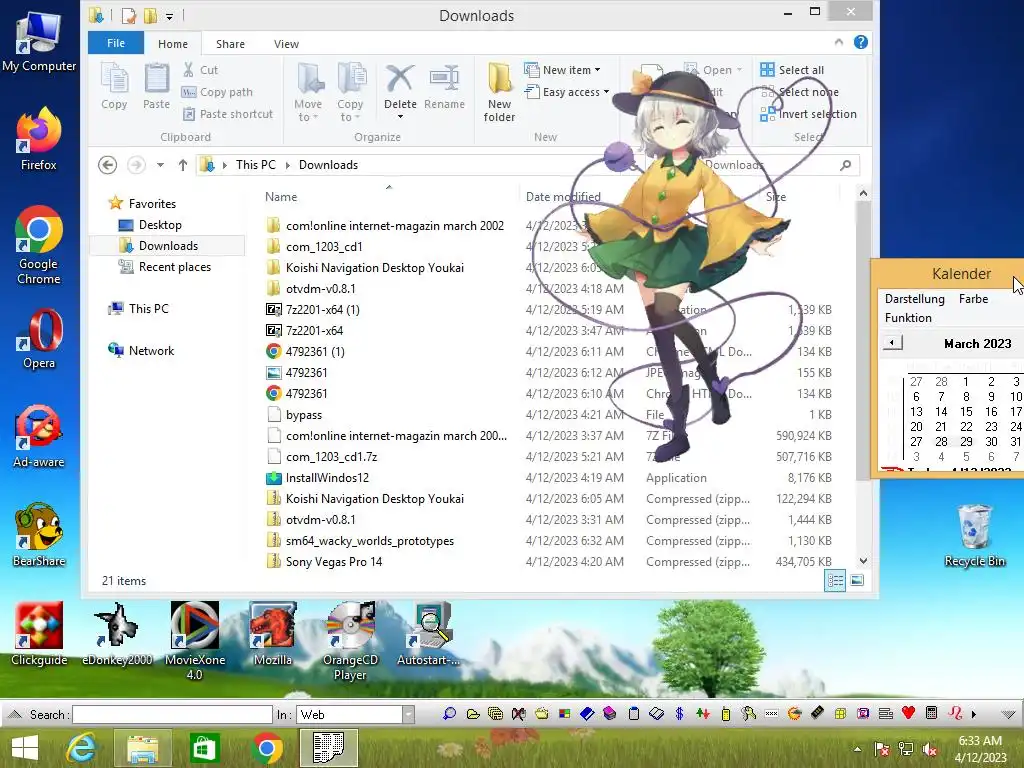Click the red heart icon in search toolbar

click(x=908, y=713)
